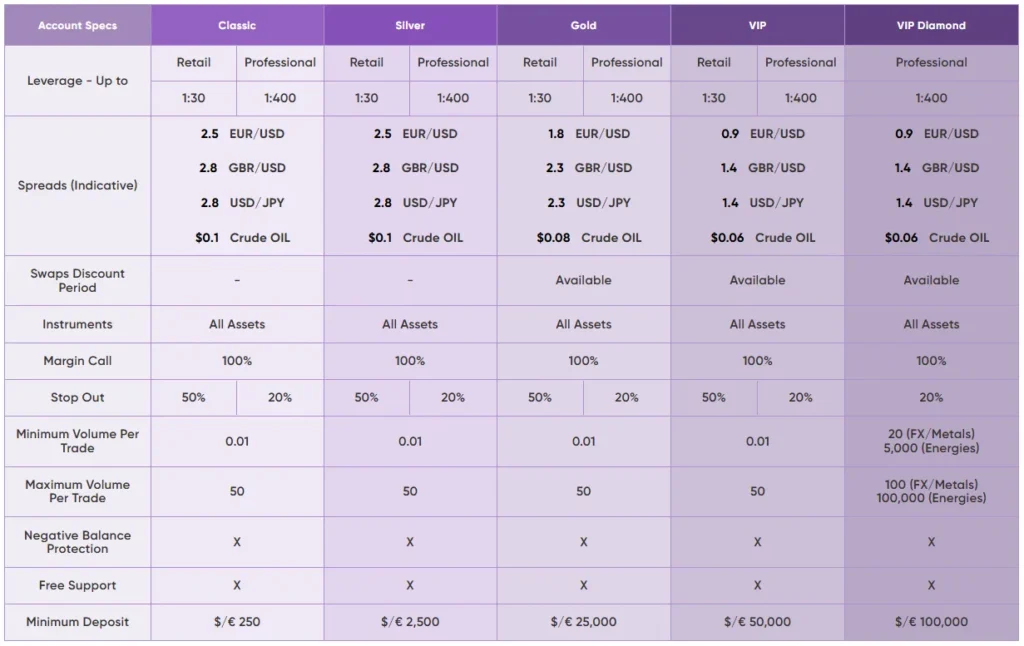Click Negative Balance Protection X under Classic
Image resolution: width=1024 pixels, height=646 pixels.
coord(237,542)
